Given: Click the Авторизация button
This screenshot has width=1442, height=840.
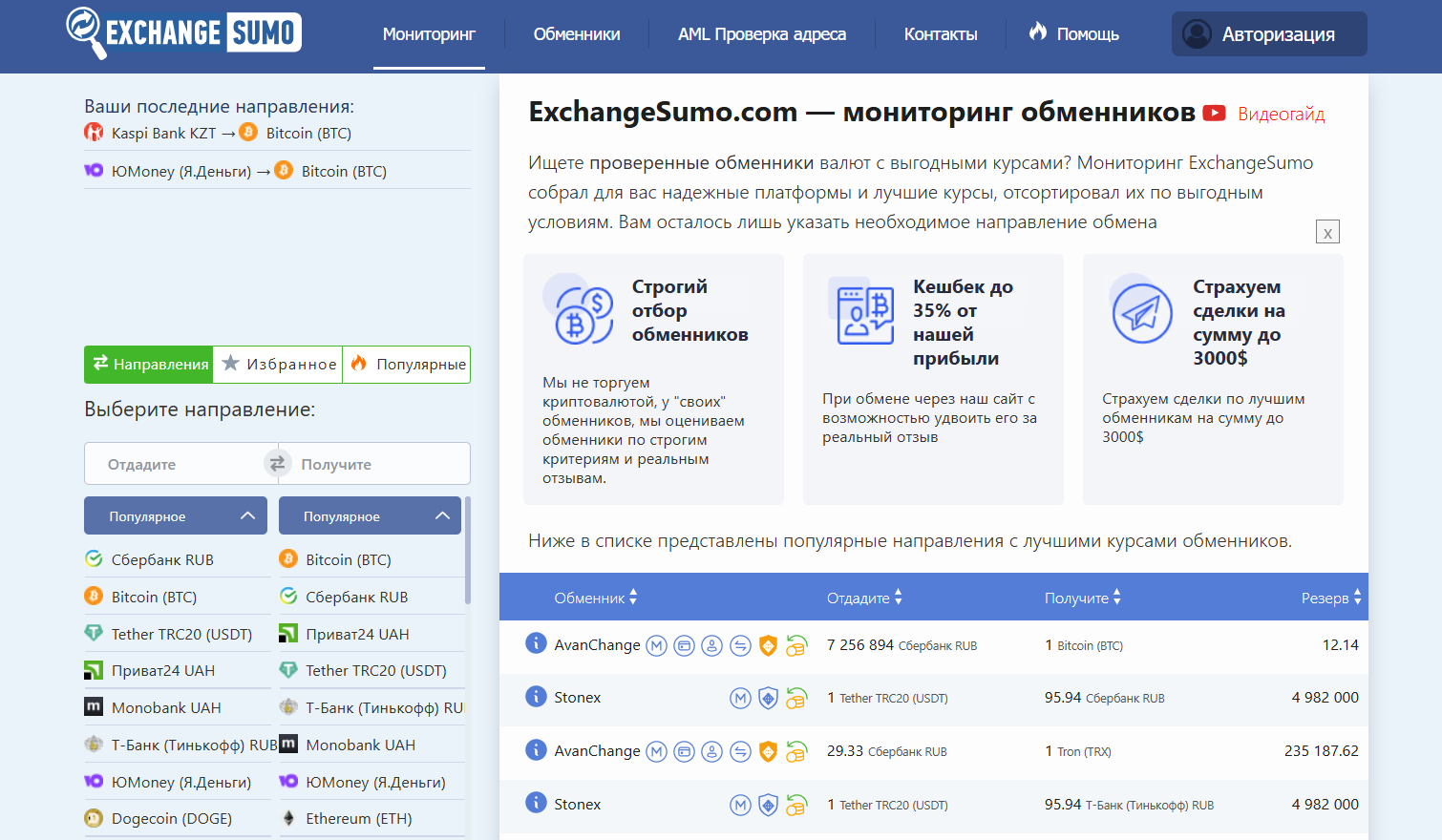Looking at the screenshot, I should point(1269,34).
